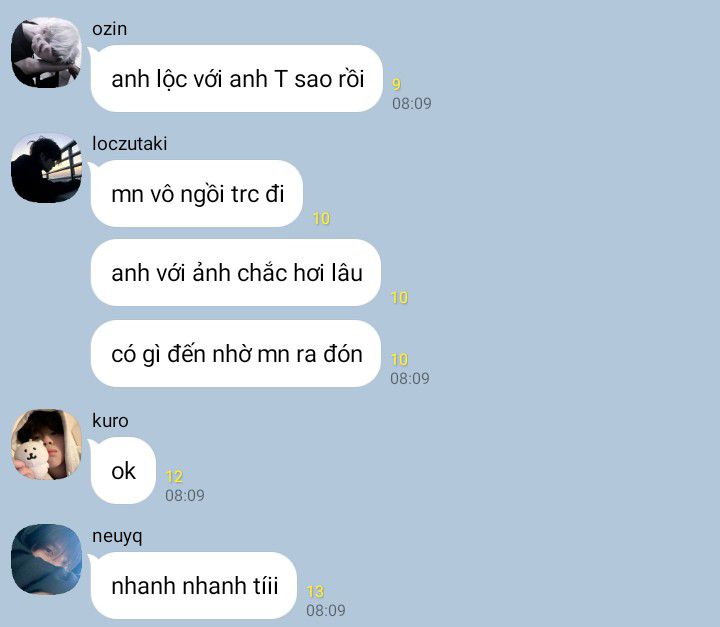Image resolution: width=720 pixels, height=627 pixels.
Task: Open neuyq's profile avatar
Action: (46, 559)
